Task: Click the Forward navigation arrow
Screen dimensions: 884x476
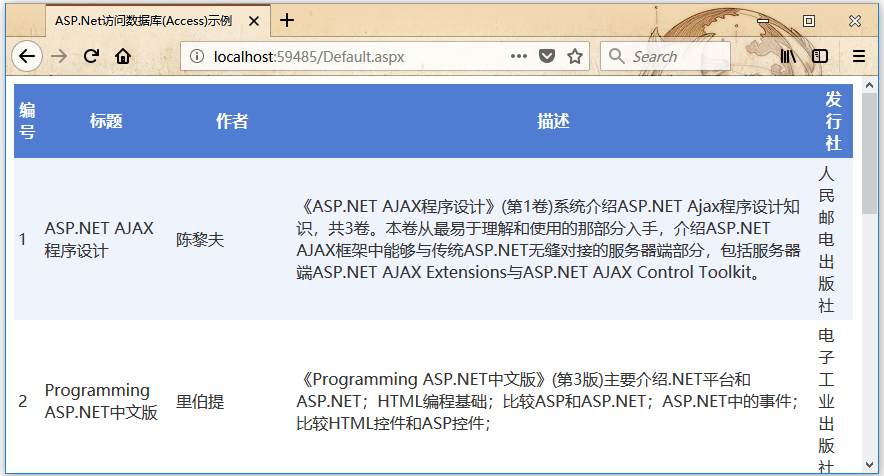Action: 59,56
